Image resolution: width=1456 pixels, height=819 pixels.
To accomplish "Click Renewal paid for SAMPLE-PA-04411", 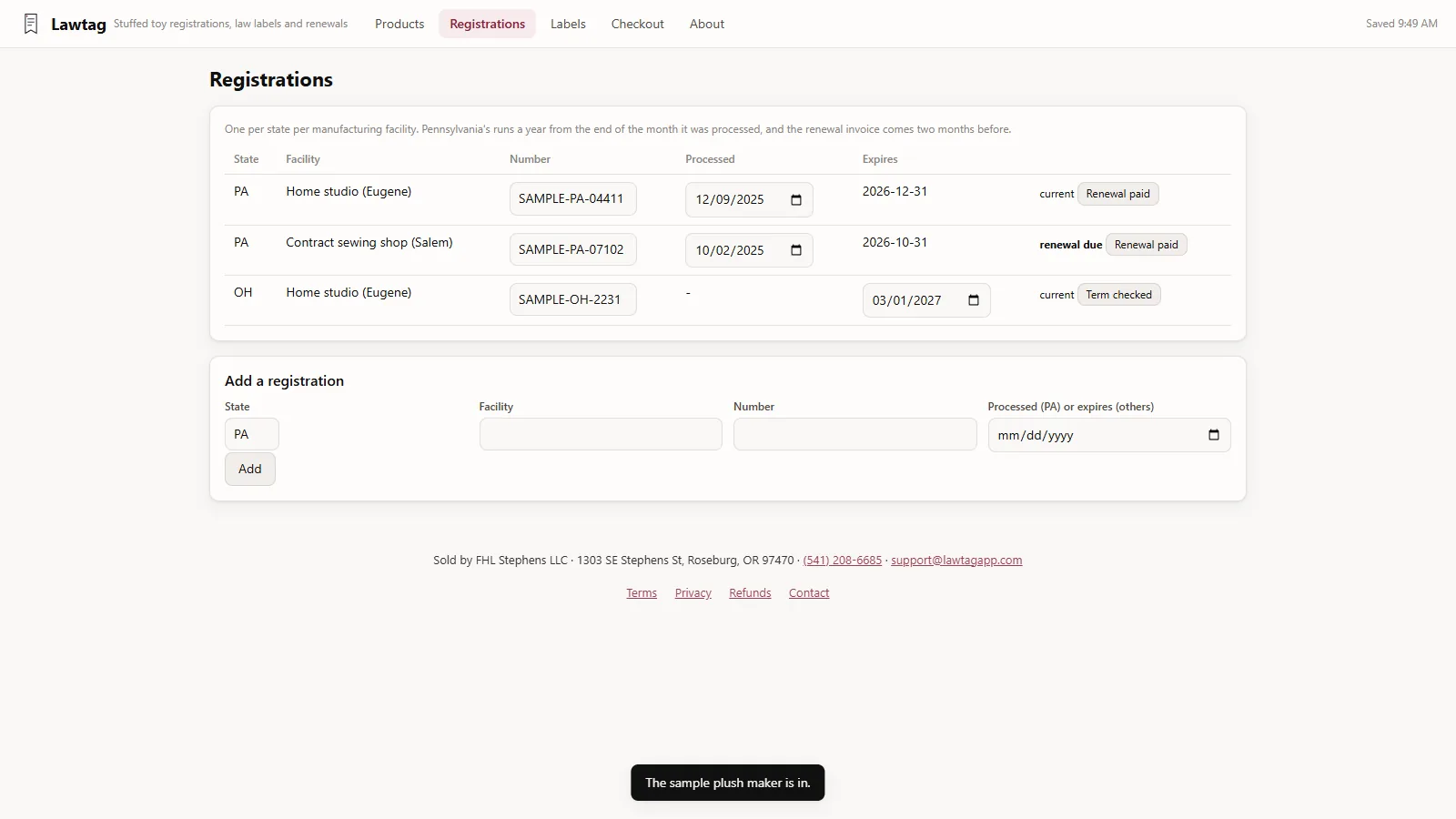I will coord(1117,194).
